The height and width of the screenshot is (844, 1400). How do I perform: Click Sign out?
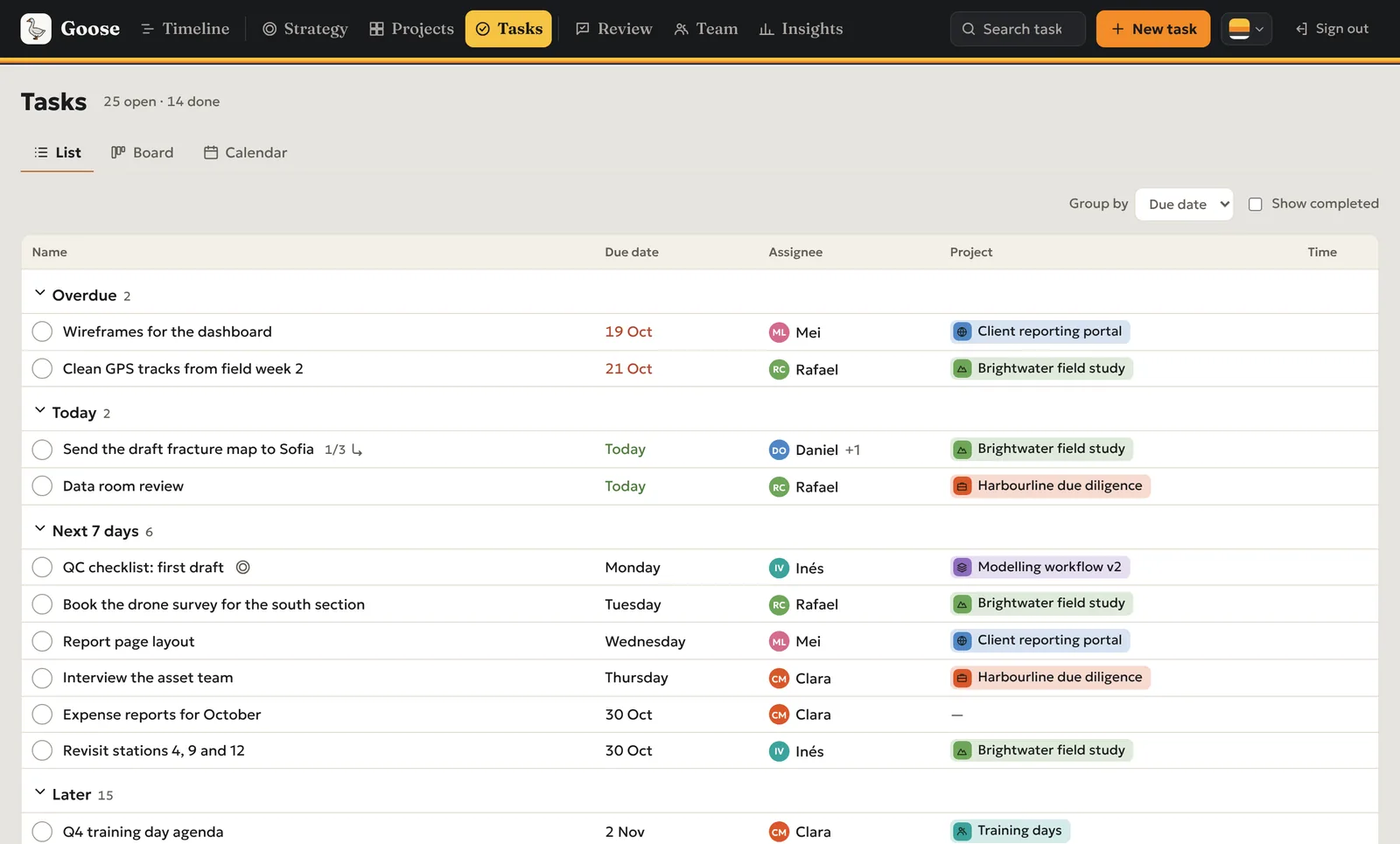(x=1332, y=29)
